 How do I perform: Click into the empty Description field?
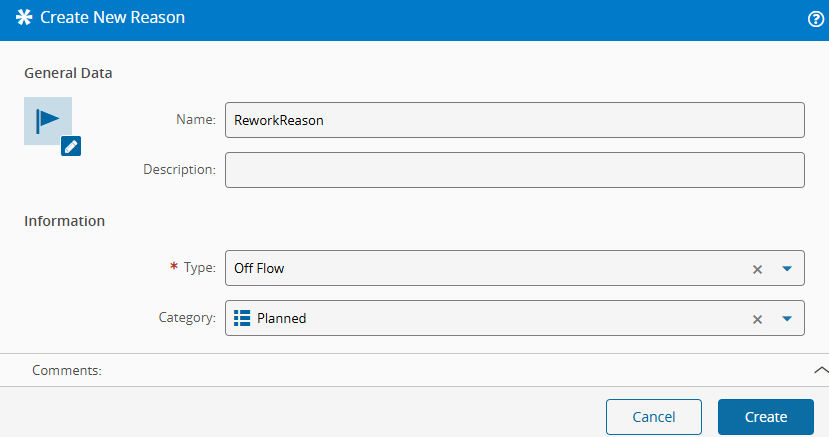point(515,170)
